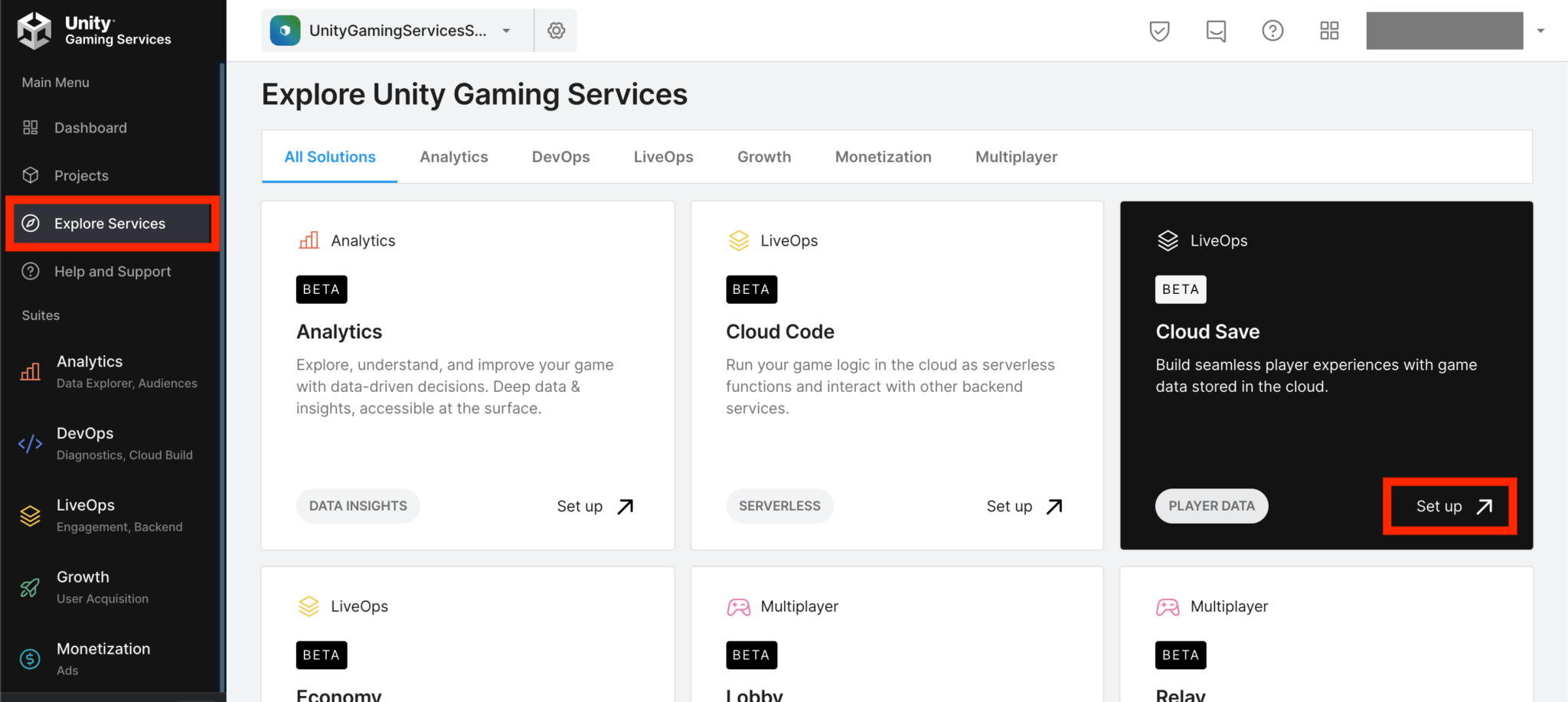Open the project selector dropdown
The width and height of the screenshot is (1568, 702).
pyautogui.click(x=505, y=31)
